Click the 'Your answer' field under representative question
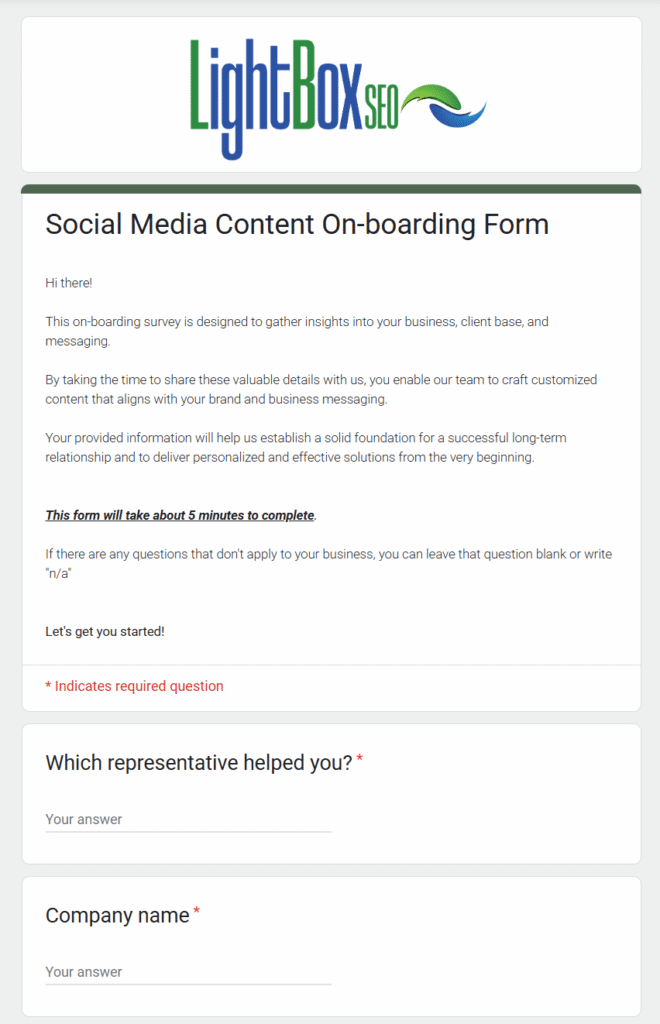 tap(188, 820)
